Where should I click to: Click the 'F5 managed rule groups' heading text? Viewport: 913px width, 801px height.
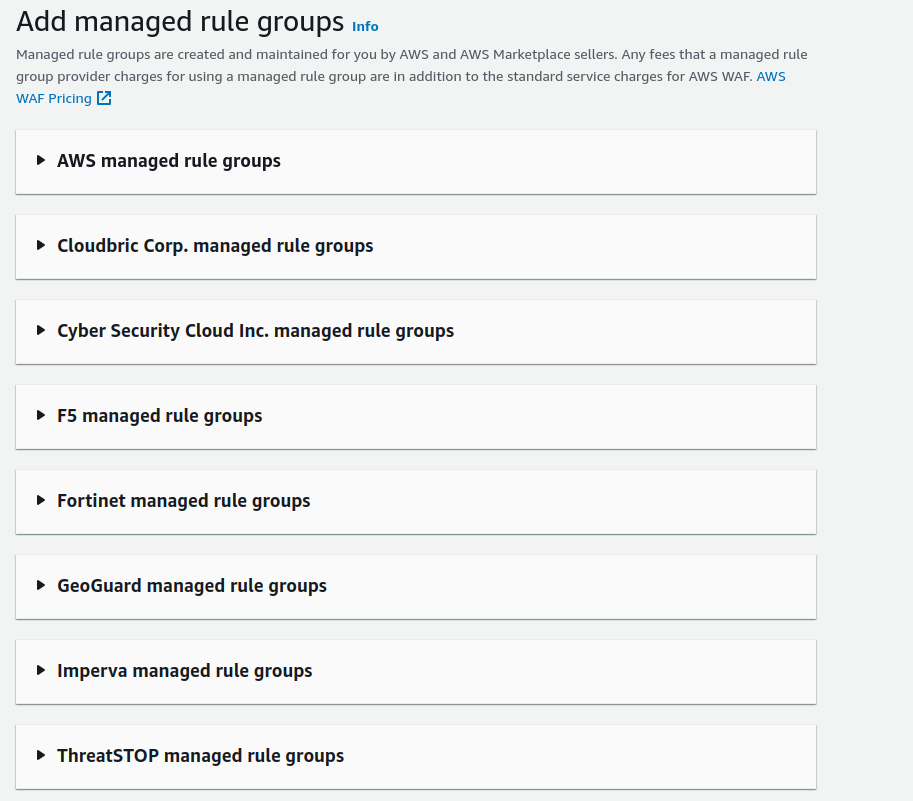click(160, 416)
